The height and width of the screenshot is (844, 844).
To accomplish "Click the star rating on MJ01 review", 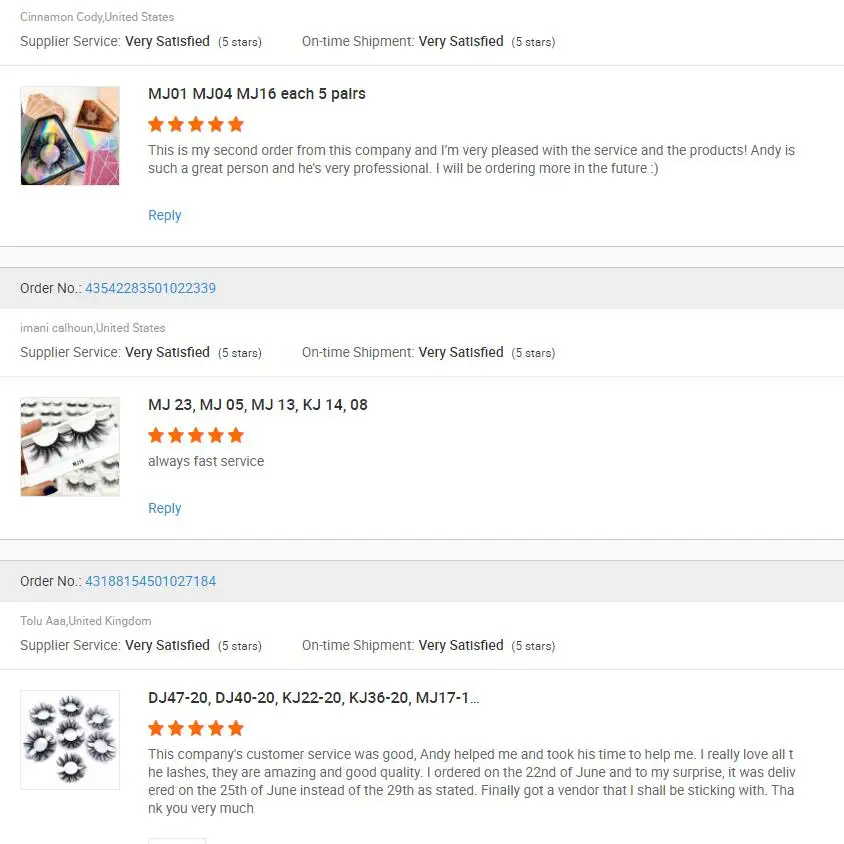I will pos(196,125).
